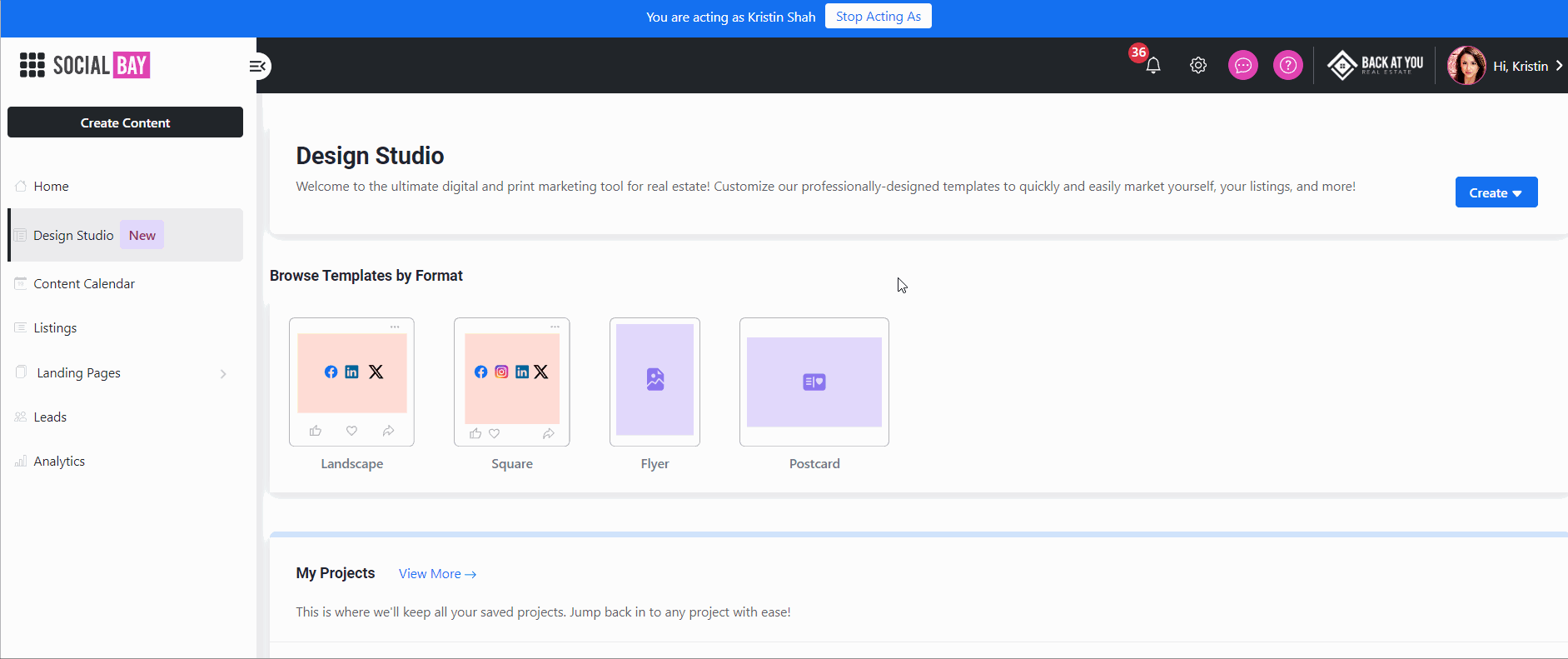Open the settings gear icon

coord(1197,65)
